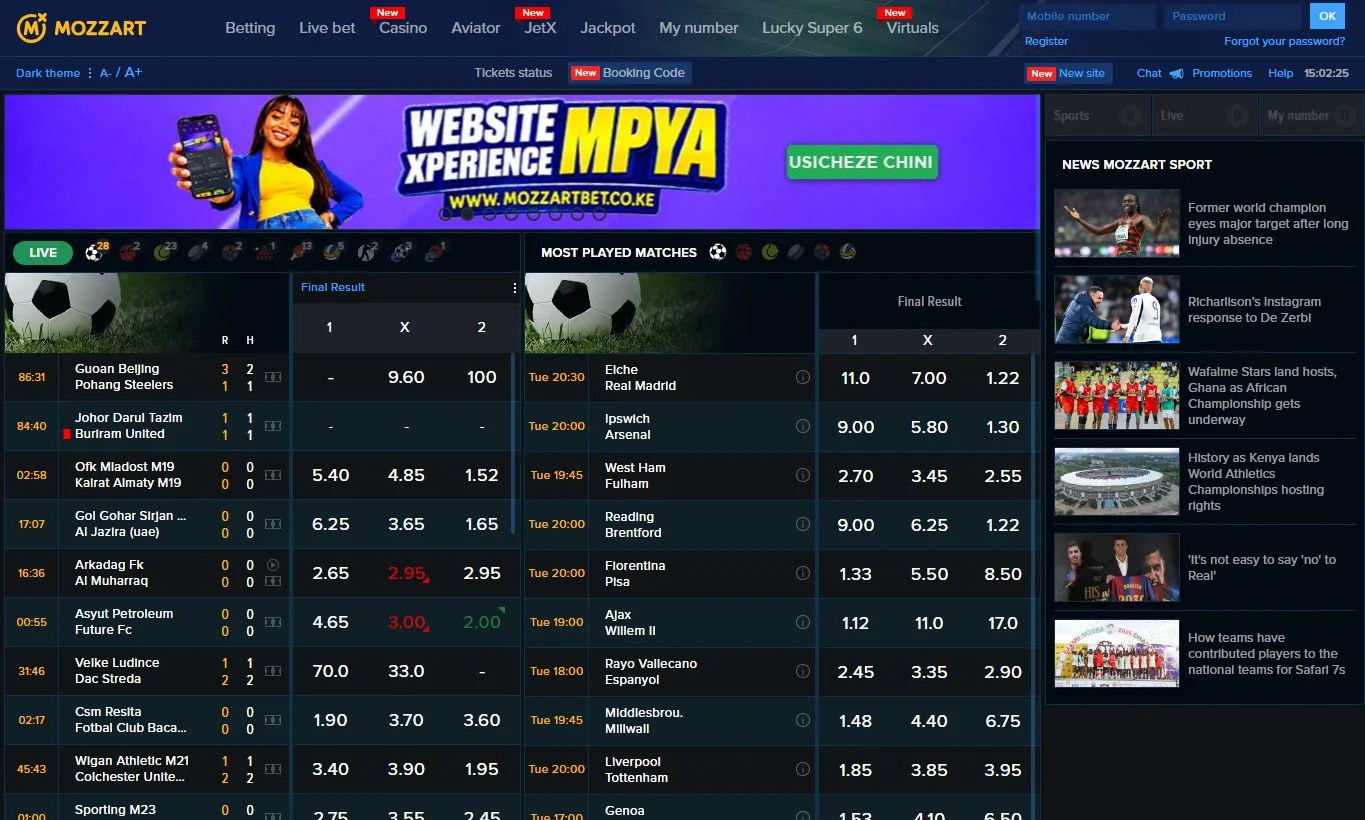Open My number page

[699, 28]
